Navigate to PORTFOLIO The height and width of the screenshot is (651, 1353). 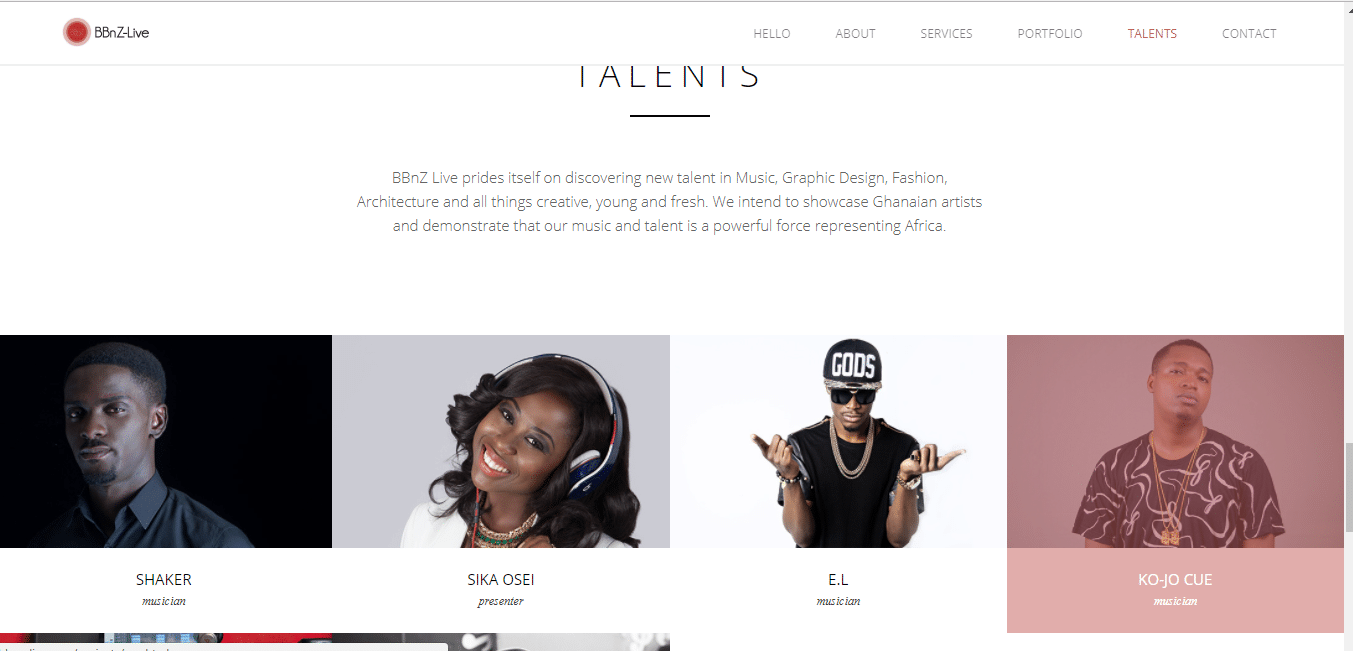pos(1050,33)
